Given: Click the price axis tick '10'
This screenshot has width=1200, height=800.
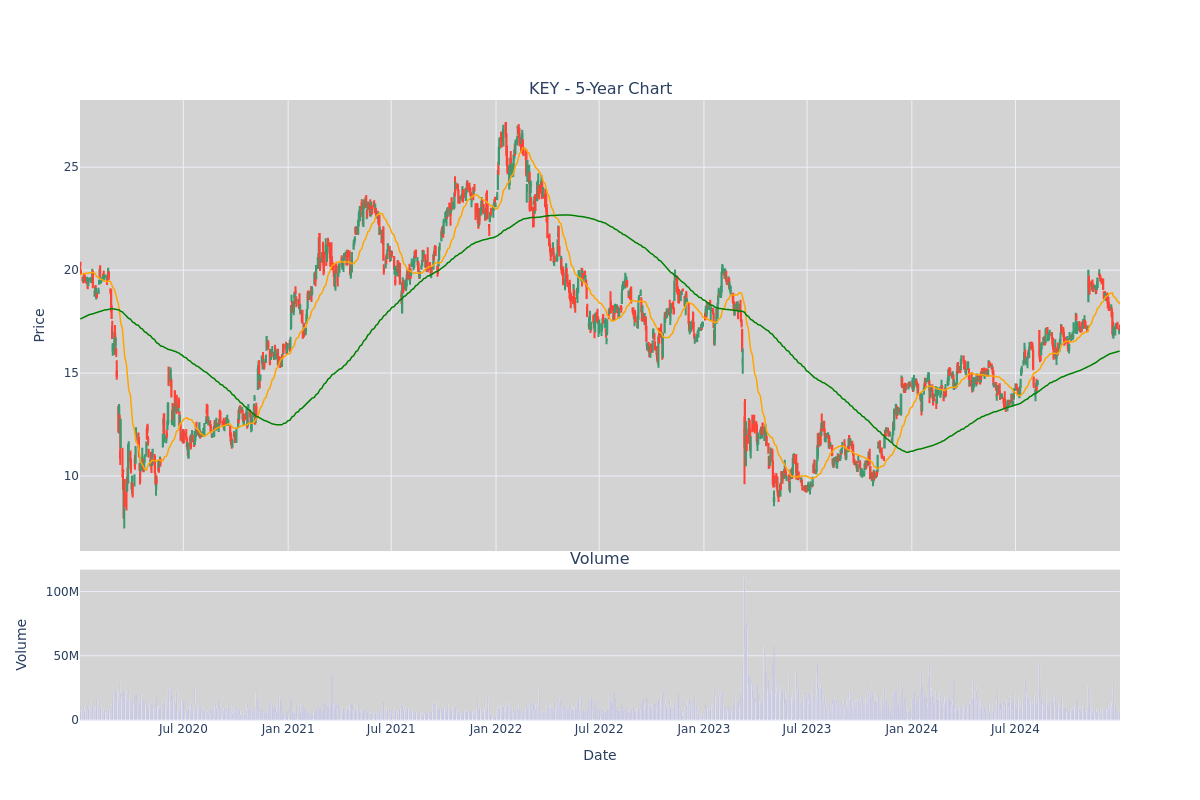Looking at the screenshot, I should pyautogui.click(x=71, y=476).
